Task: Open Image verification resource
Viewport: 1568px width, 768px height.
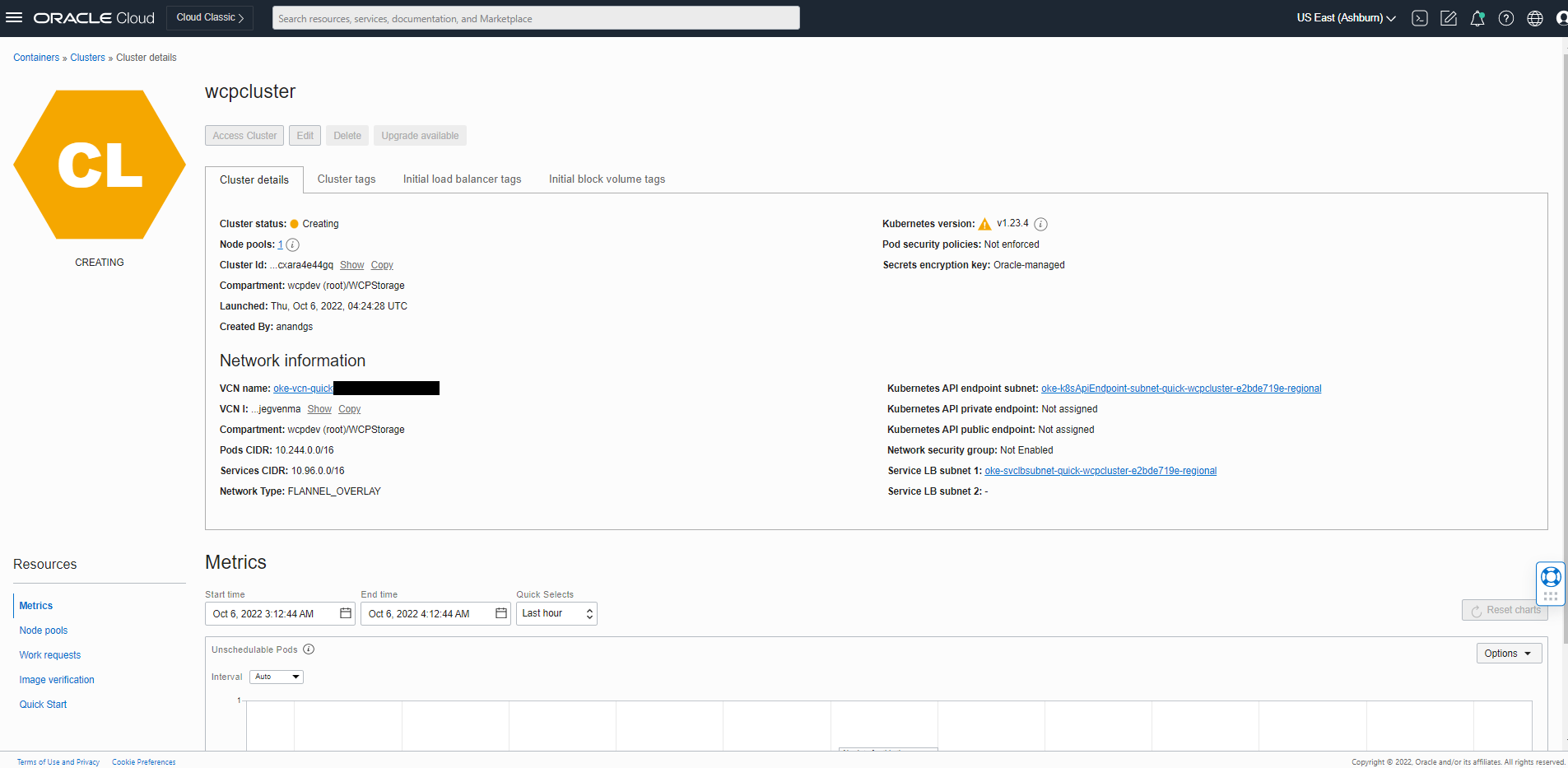Action: [x=57, y=680]
